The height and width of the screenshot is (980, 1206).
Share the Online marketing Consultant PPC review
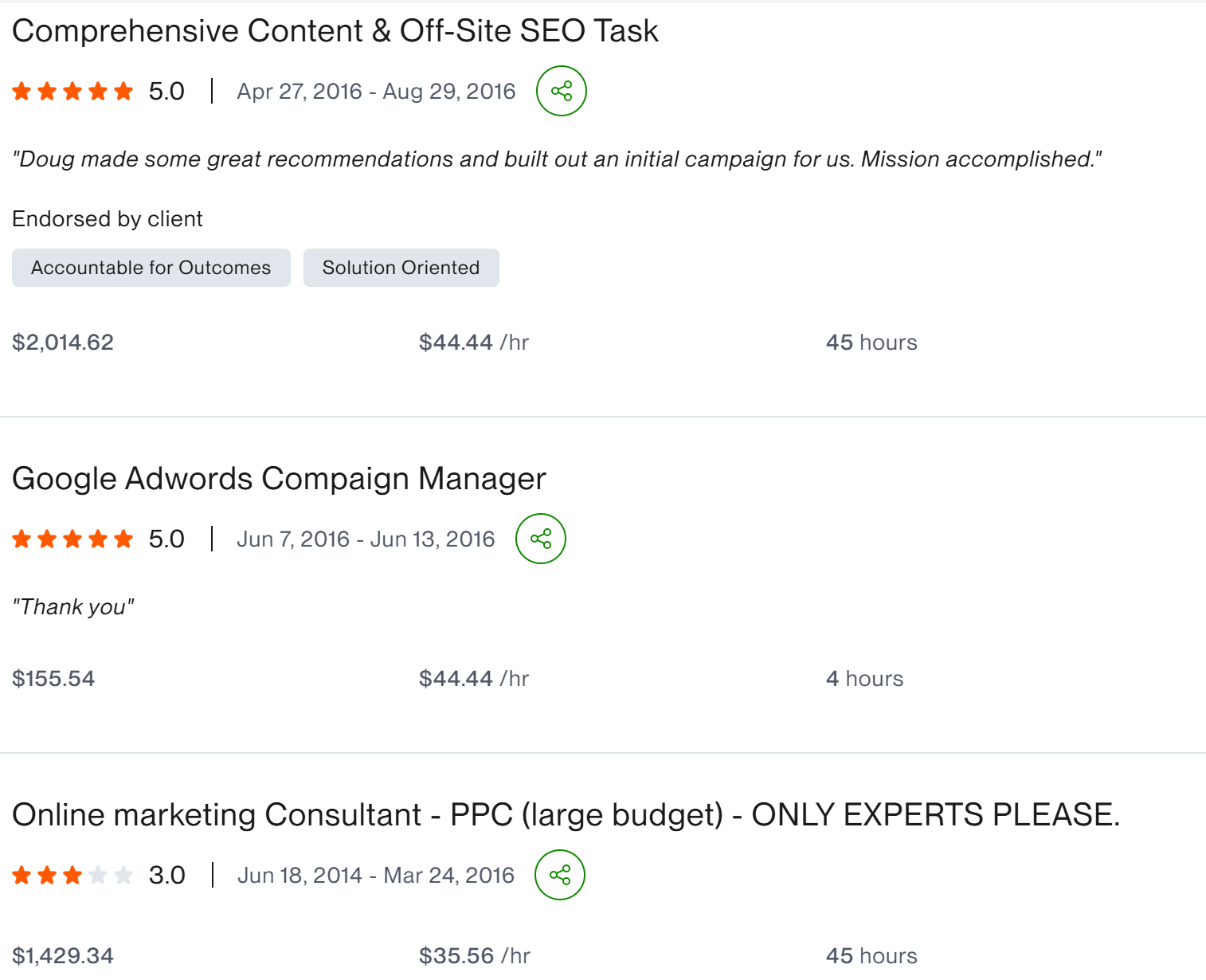click(560, 875)
